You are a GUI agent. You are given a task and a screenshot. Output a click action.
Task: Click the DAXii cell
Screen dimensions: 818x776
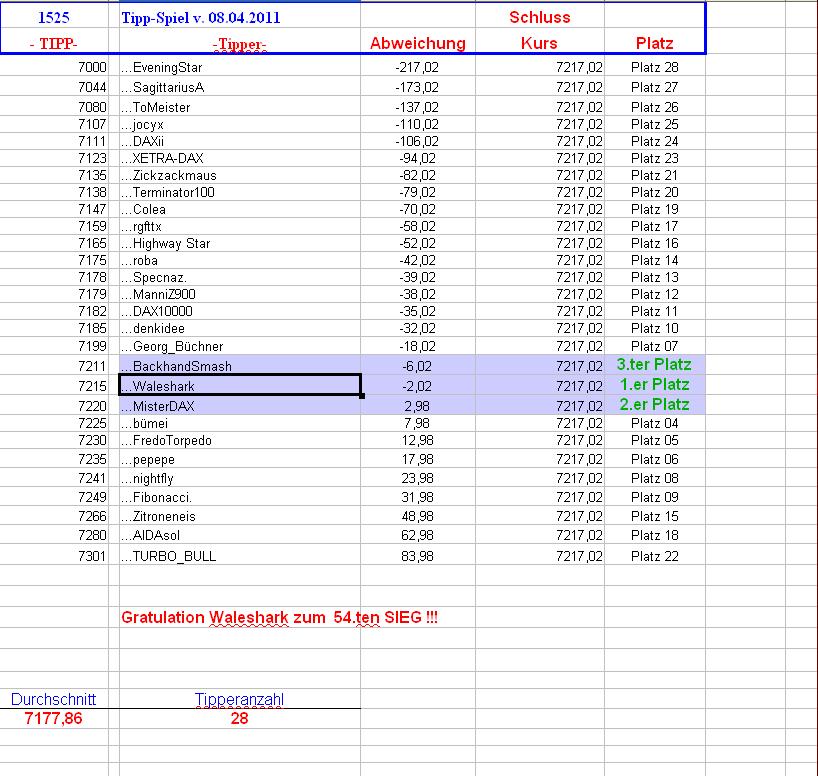[239, 141]
